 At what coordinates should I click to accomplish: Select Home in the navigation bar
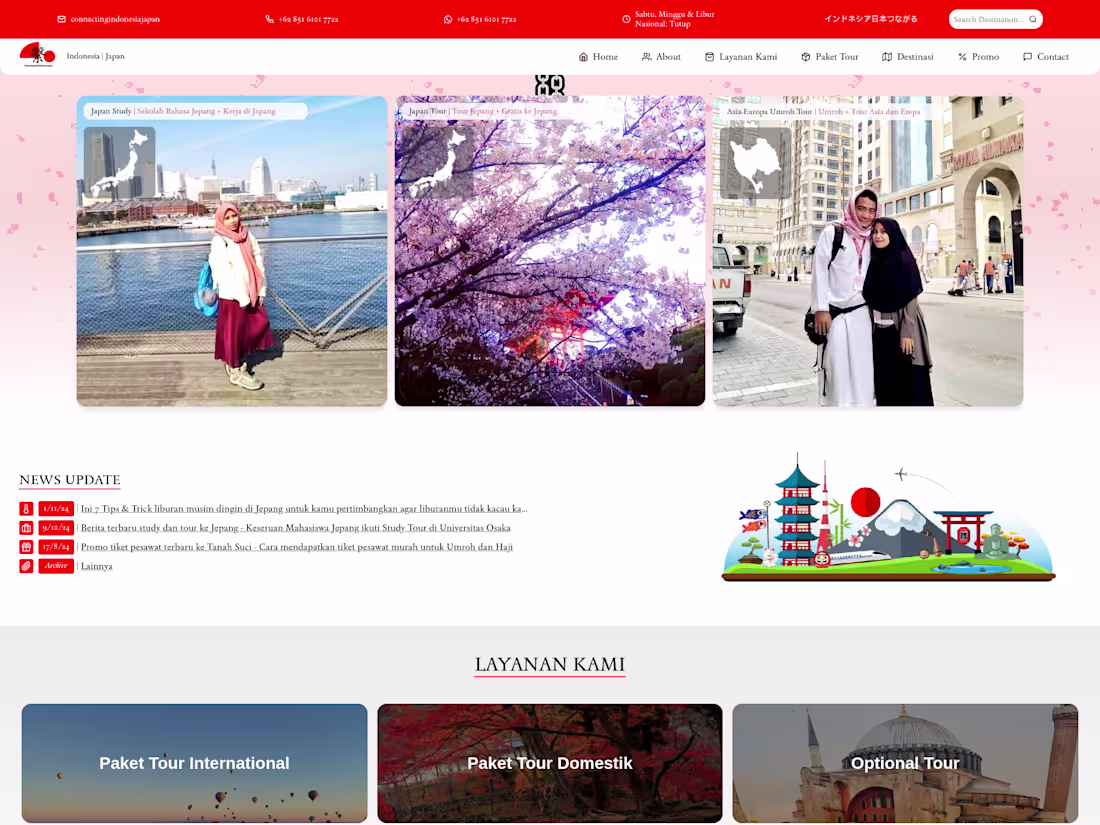(598, 57)
